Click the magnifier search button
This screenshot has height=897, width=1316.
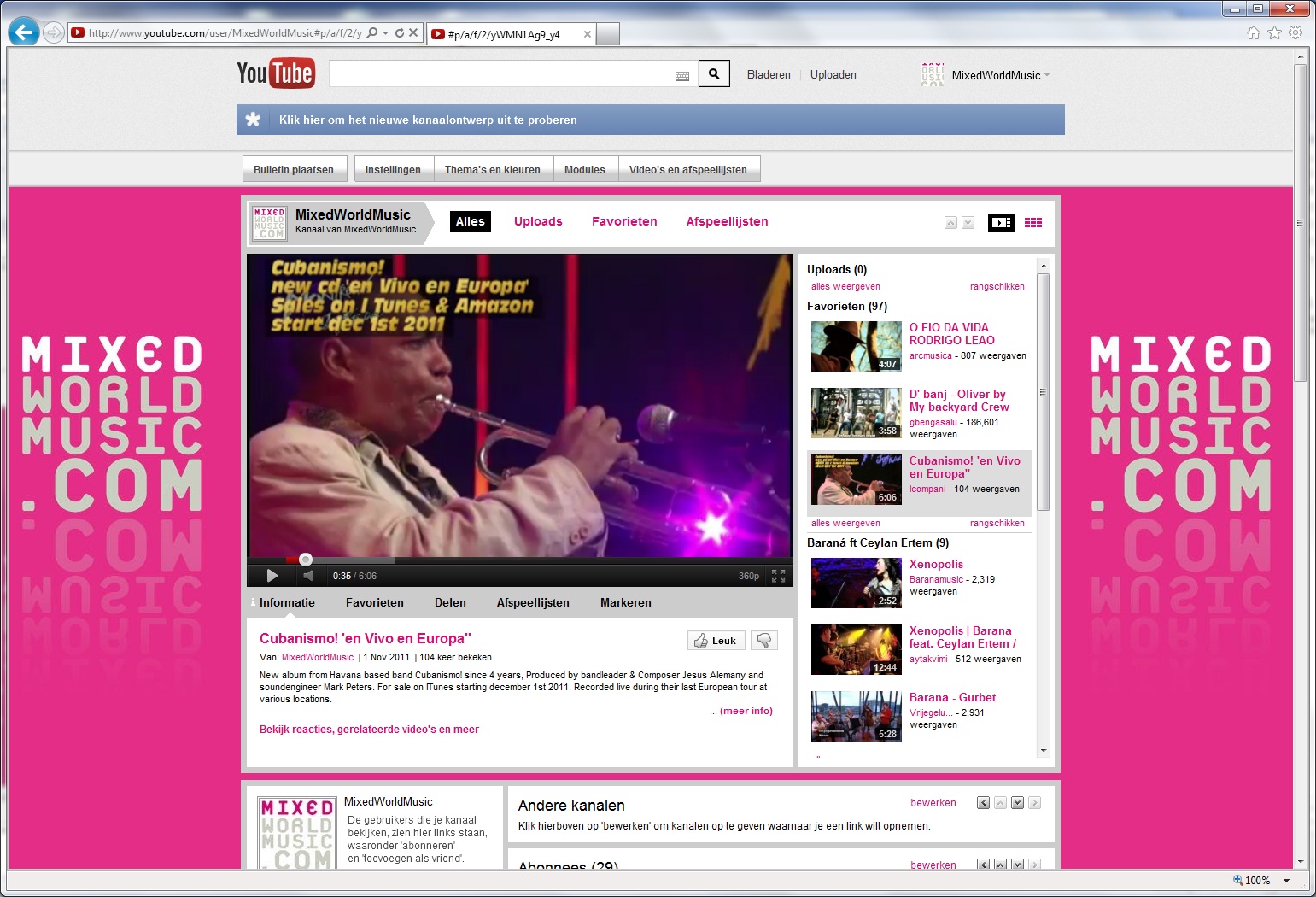tap(714, 74)
